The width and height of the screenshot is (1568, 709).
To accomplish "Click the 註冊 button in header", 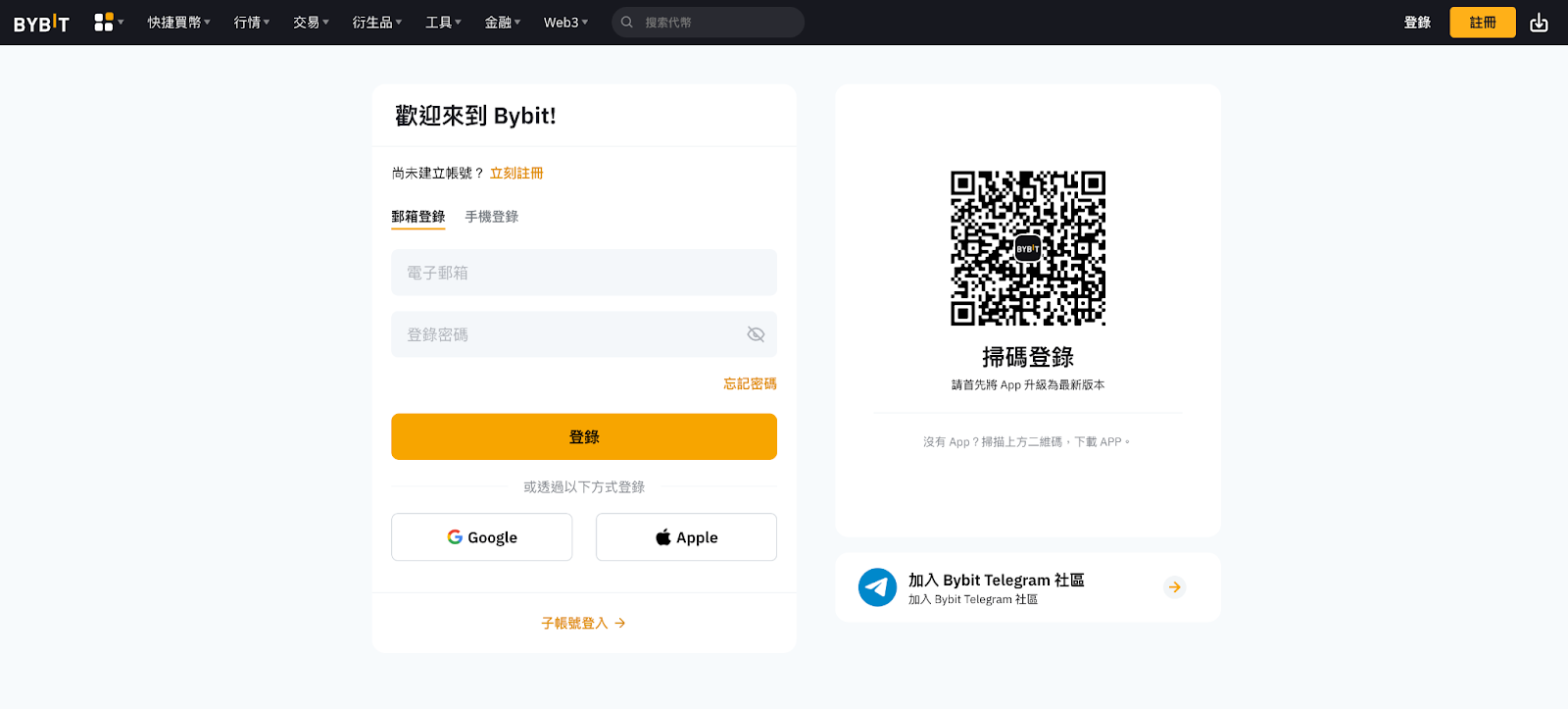I will [1483, 23].
